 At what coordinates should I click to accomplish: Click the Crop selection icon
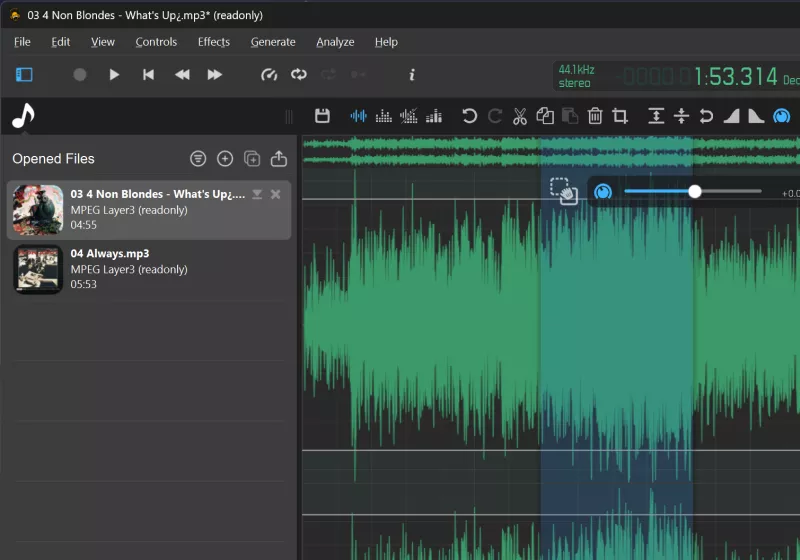(620, 116)
